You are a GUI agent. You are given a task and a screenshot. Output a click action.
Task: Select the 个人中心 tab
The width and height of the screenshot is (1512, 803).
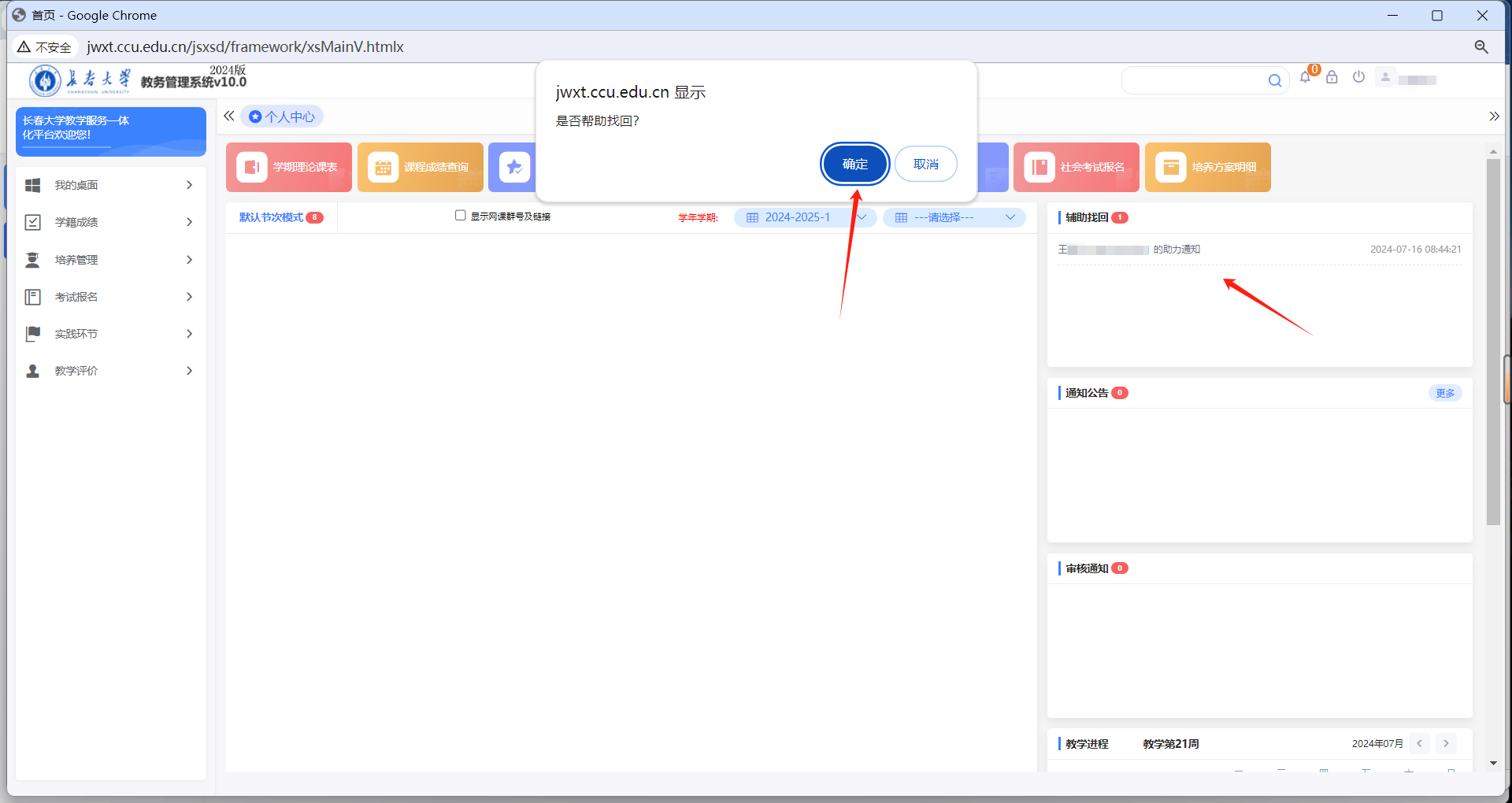[x=283, y=117]
